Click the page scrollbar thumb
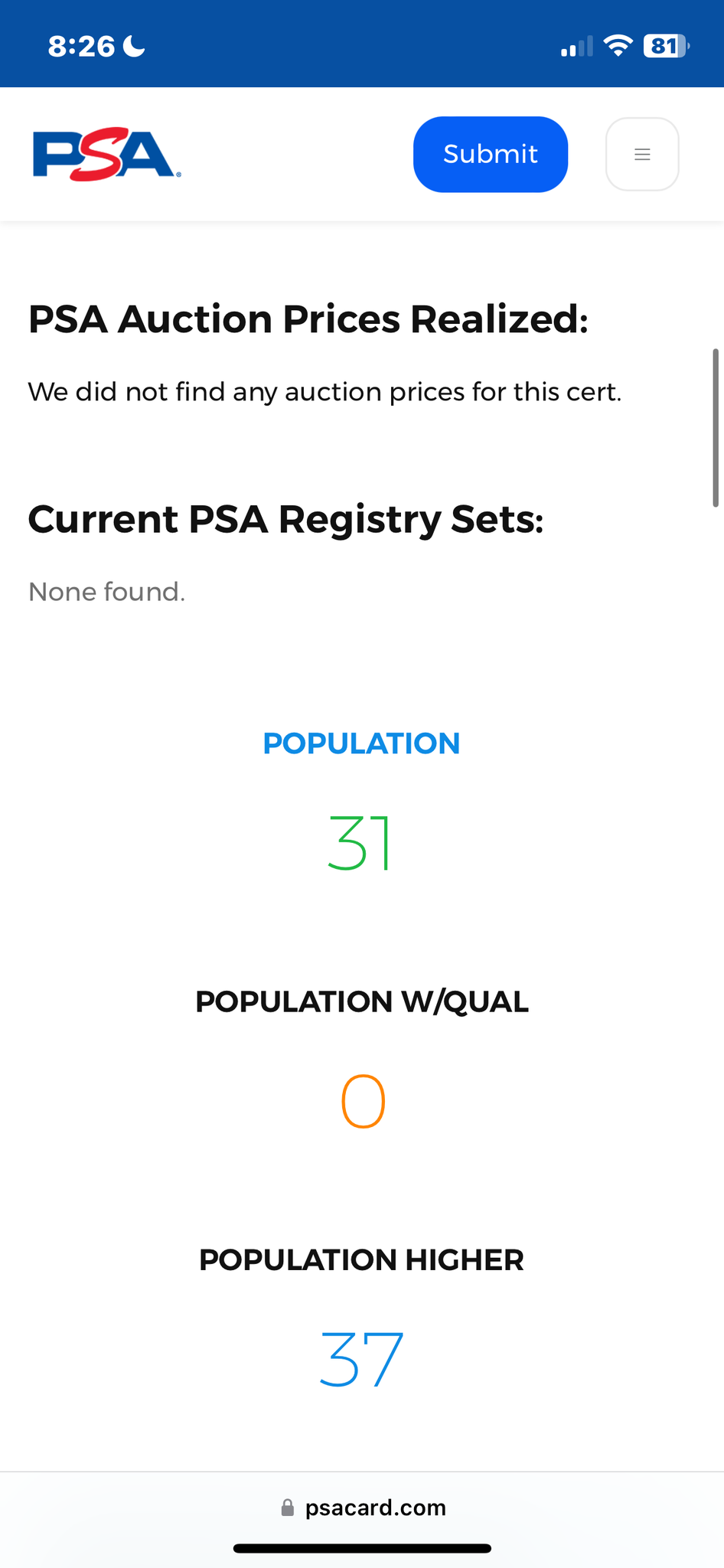The height and width of the screenshot is (1568, 724). 716,427
